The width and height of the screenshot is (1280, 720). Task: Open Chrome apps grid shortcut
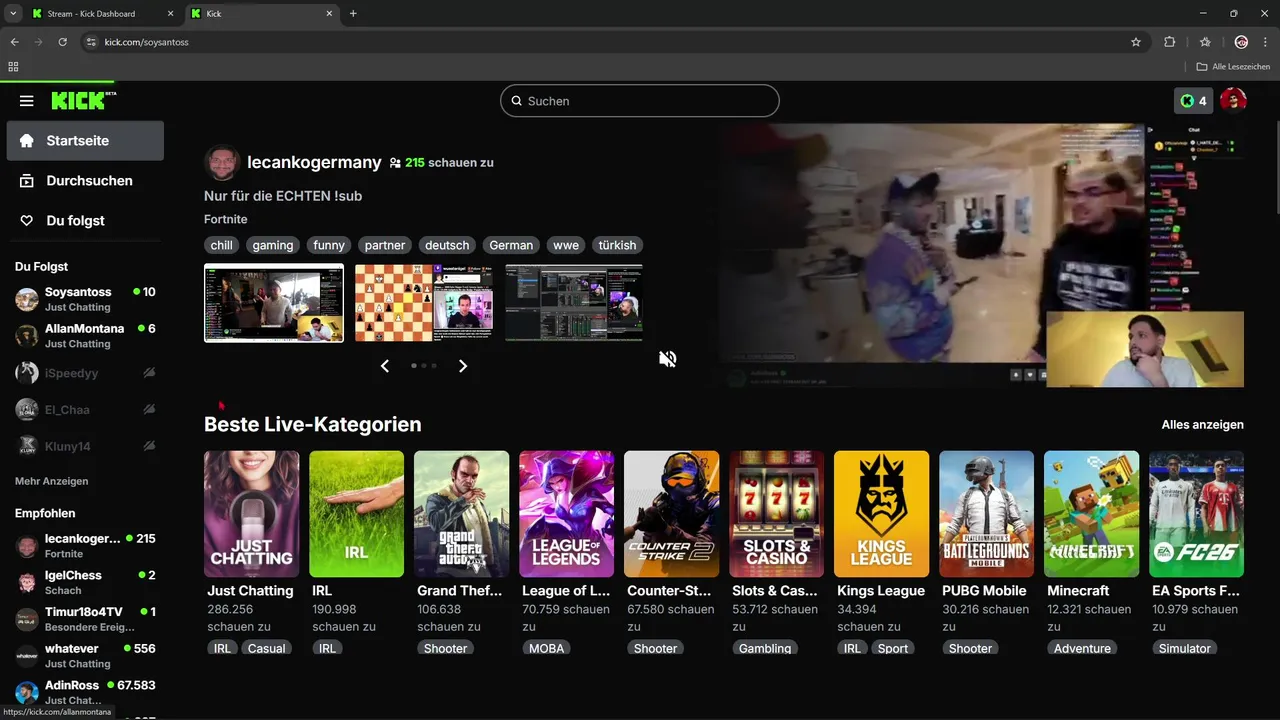click(13, 67)
